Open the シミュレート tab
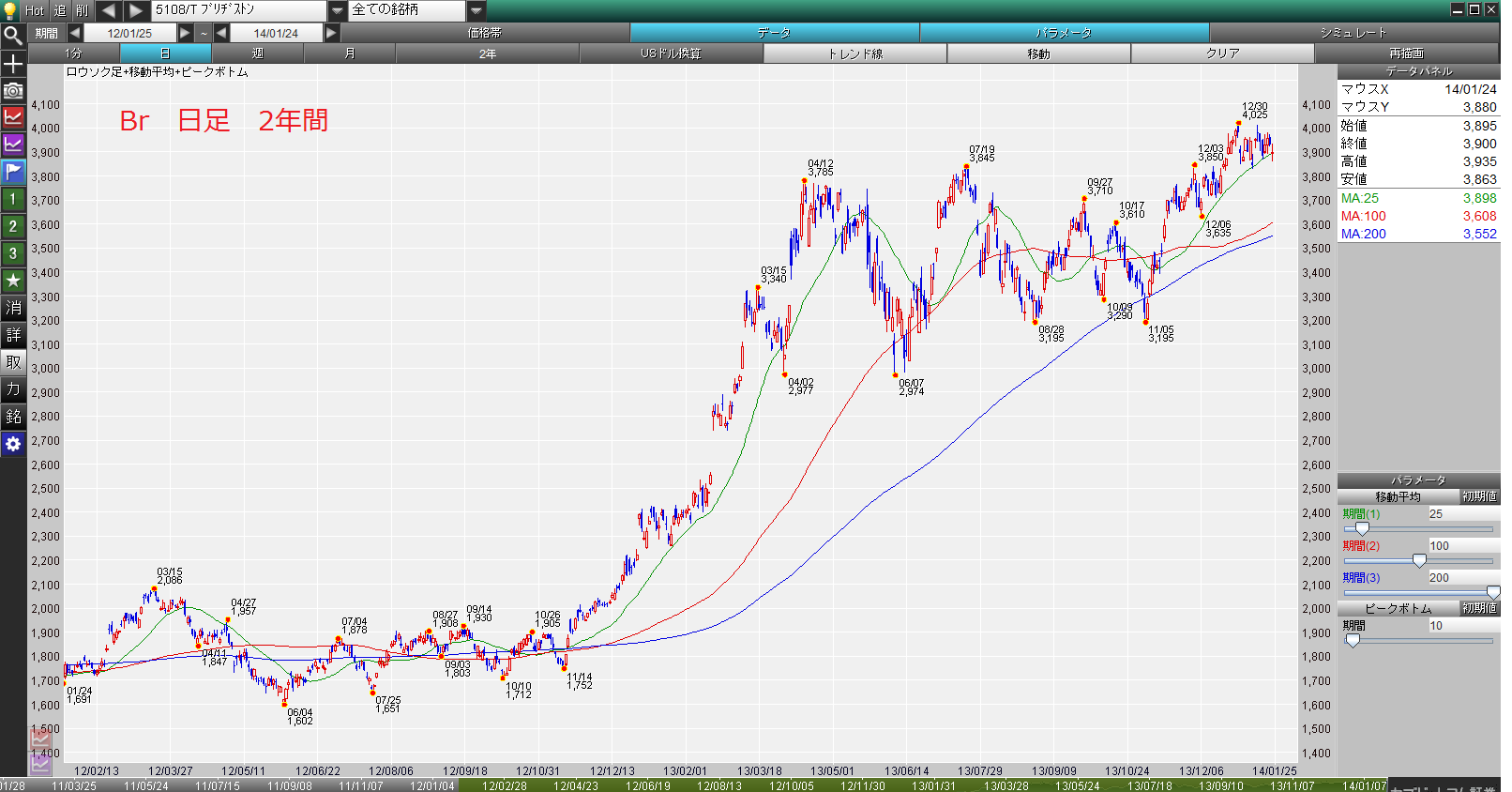Screen dimensions: 1512x792 (x=1353, y=33)
